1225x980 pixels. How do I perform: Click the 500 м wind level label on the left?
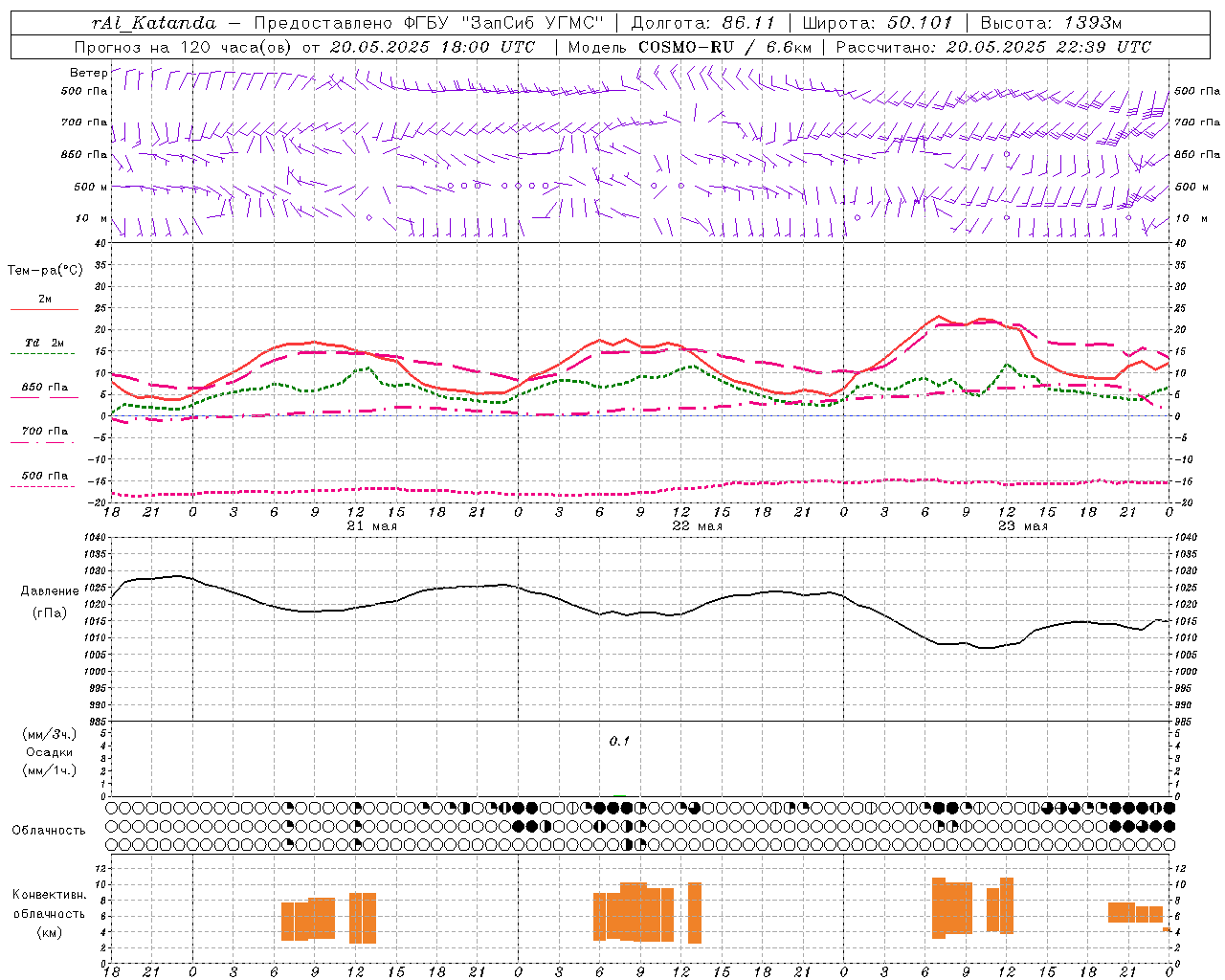pos(91,187)
